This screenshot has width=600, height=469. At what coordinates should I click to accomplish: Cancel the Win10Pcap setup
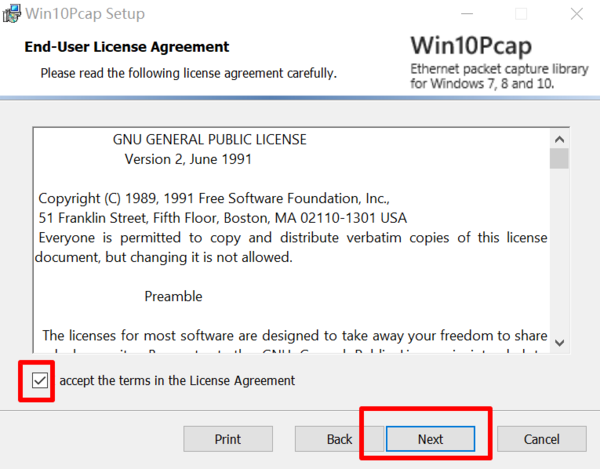[x=541, y=439]
